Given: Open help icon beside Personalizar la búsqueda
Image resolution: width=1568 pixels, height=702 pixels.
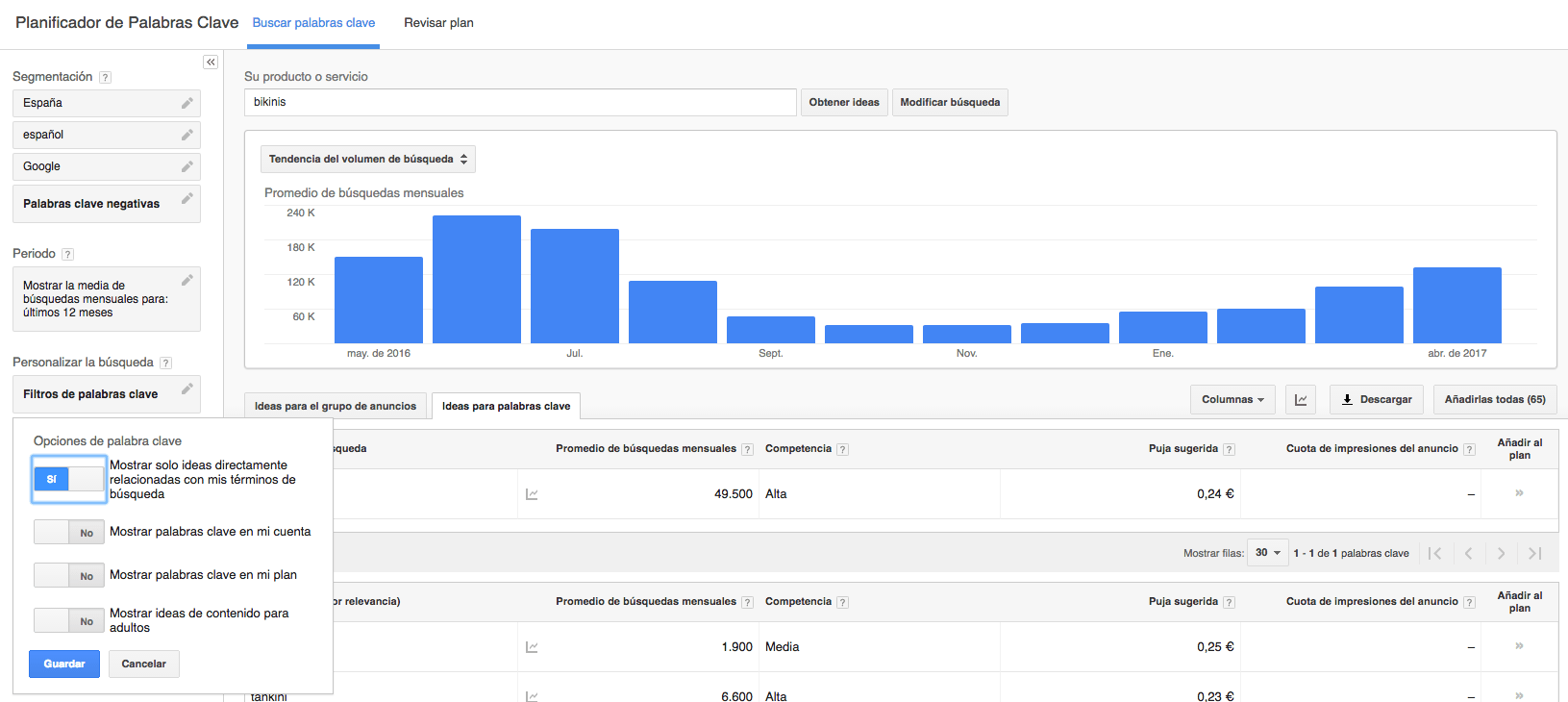Looking at the screenshot, I should click(x=165, y=364).
